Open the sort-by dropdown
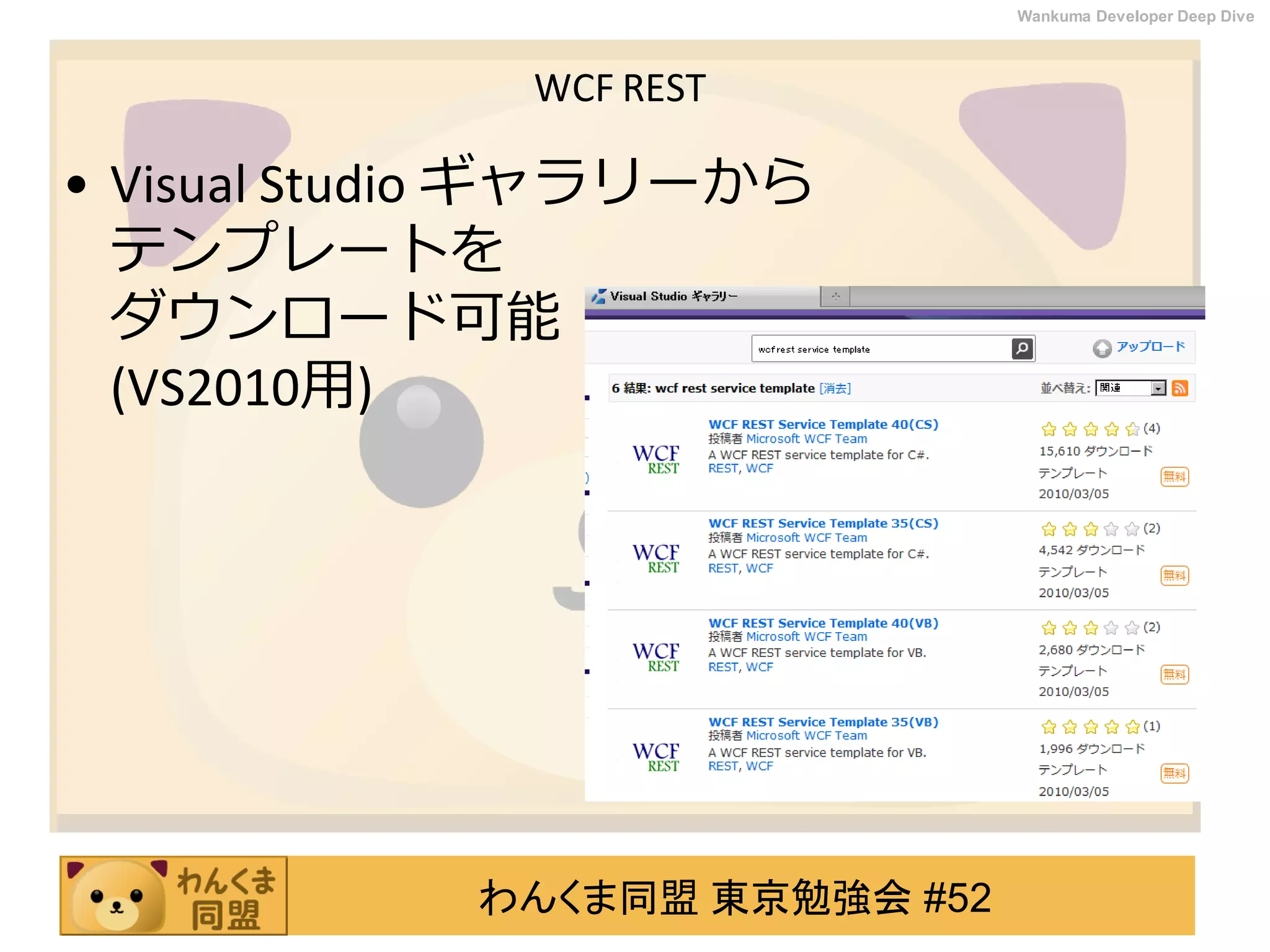Viewport: 1270px width, 952px height. click(1130, 388)
